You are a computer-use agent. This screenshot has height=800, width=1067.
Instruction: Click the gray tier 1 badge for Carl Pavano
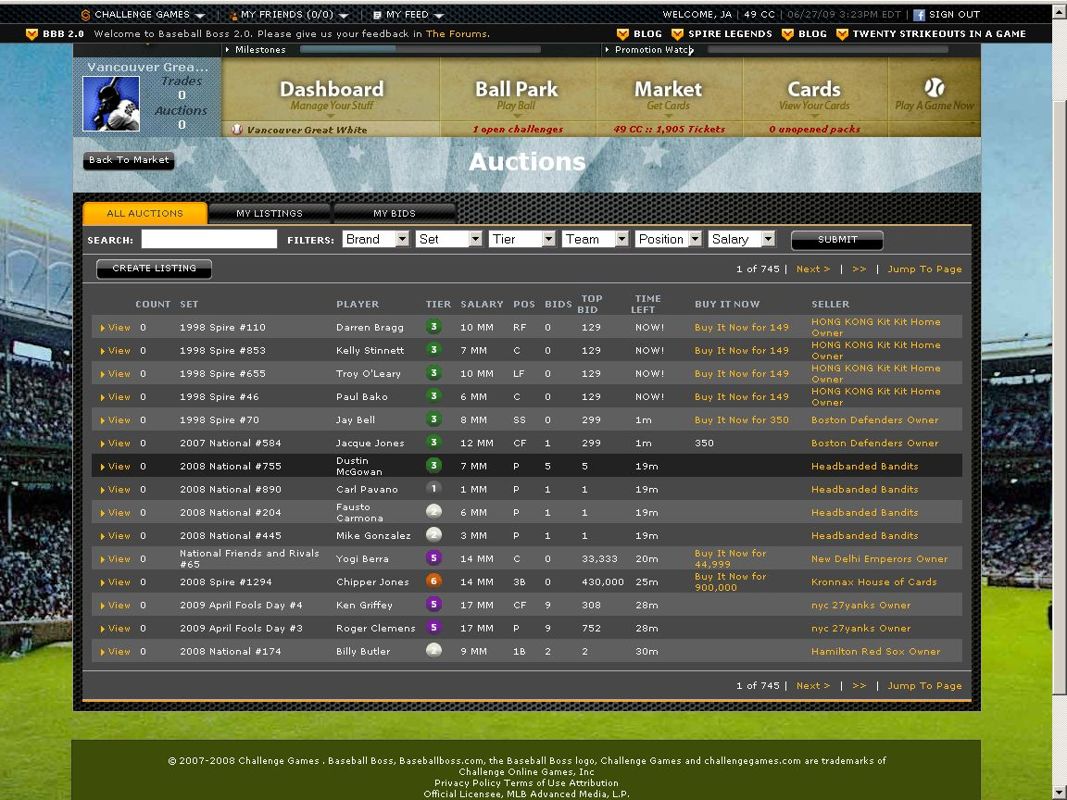coord(433,489)
